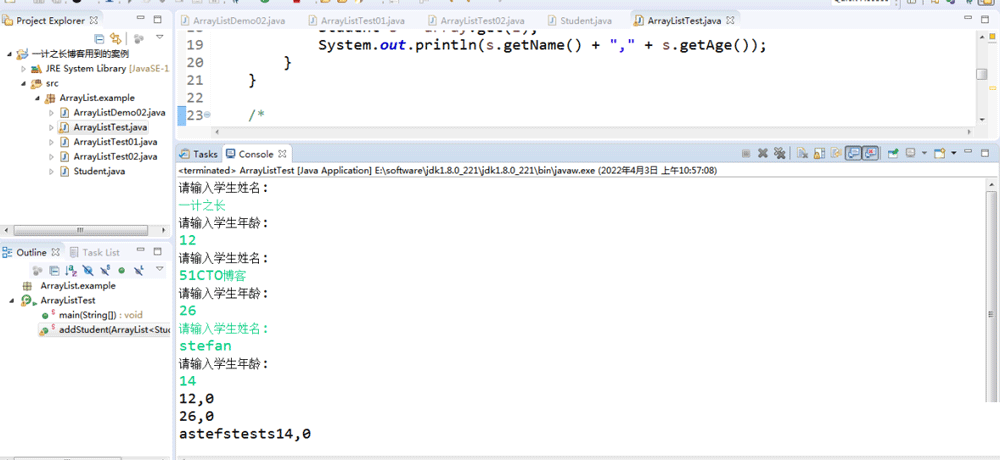The image size is (1000, 460).
Task: Switch to Student.java editor tab
Action: point(587,20)
